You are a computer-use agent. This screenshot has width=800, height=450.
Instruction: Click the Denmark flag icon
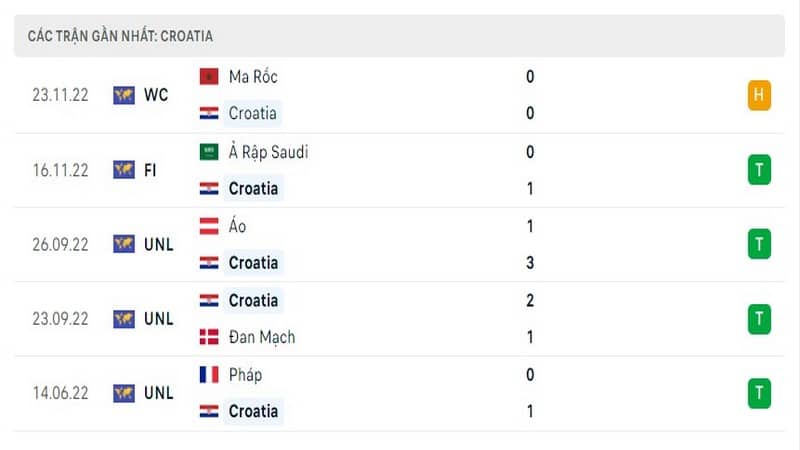pos(209,337)
